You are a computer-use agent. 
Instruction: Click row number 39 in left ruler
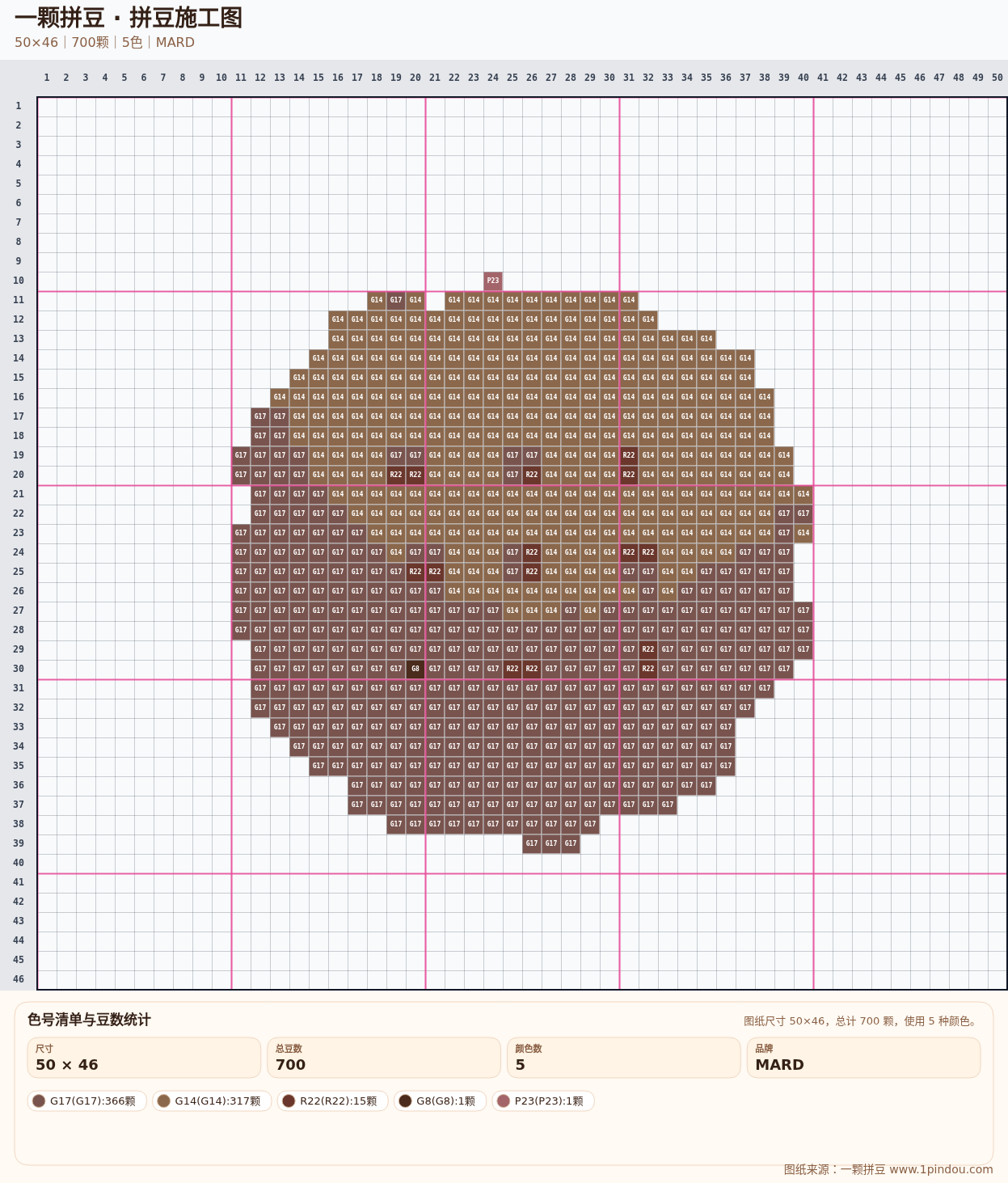click(19, 843)
